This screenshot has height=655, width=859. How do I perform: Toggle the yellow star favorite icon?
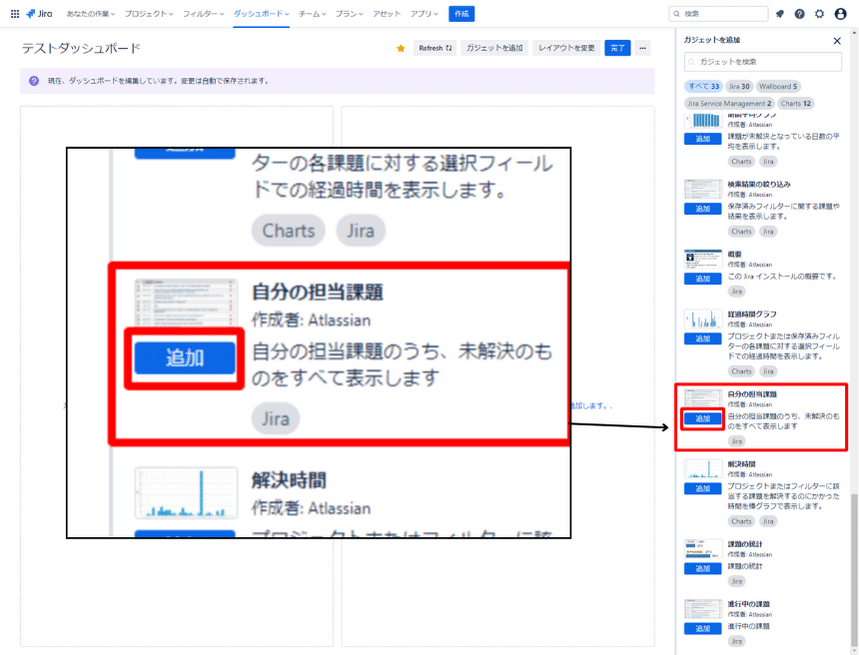(x=400, y=48)
